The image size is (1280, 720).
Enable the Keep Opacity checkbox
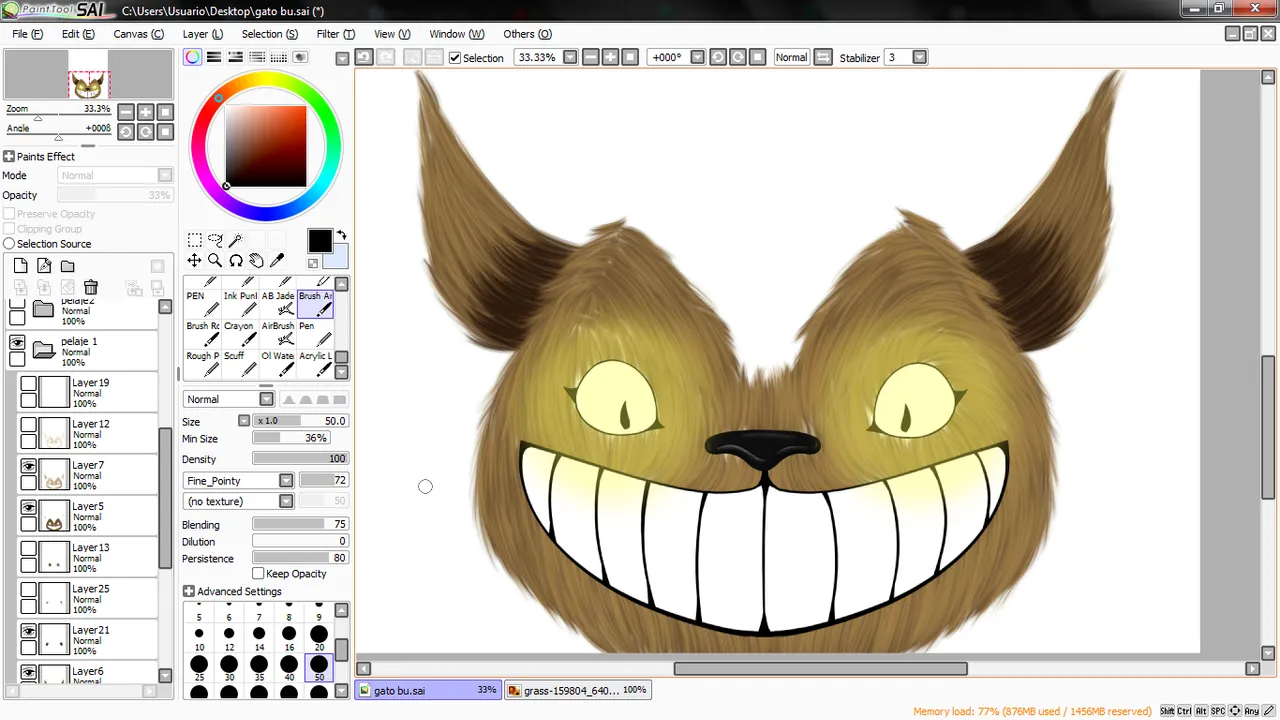coord(258,574)
